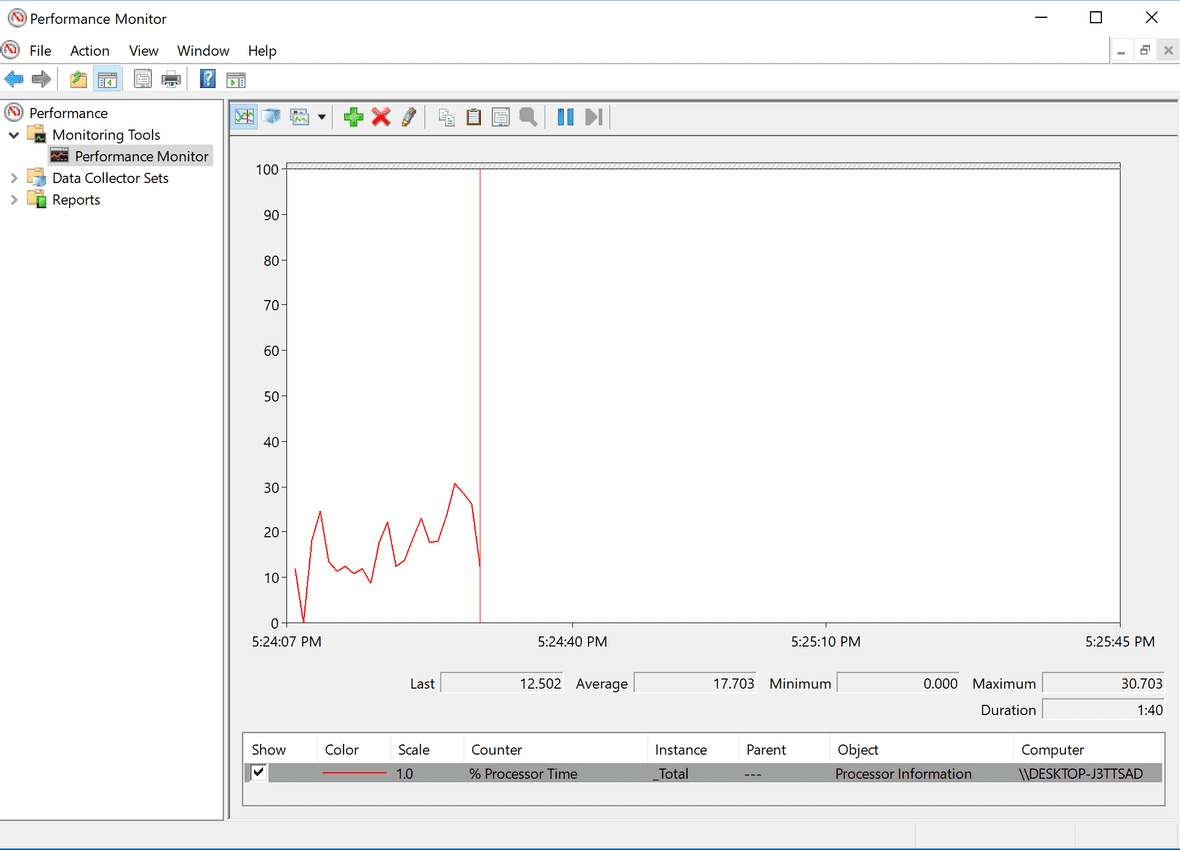Copy properties using the copy icon
The image size is (1180, 850).
pos(446,116)
